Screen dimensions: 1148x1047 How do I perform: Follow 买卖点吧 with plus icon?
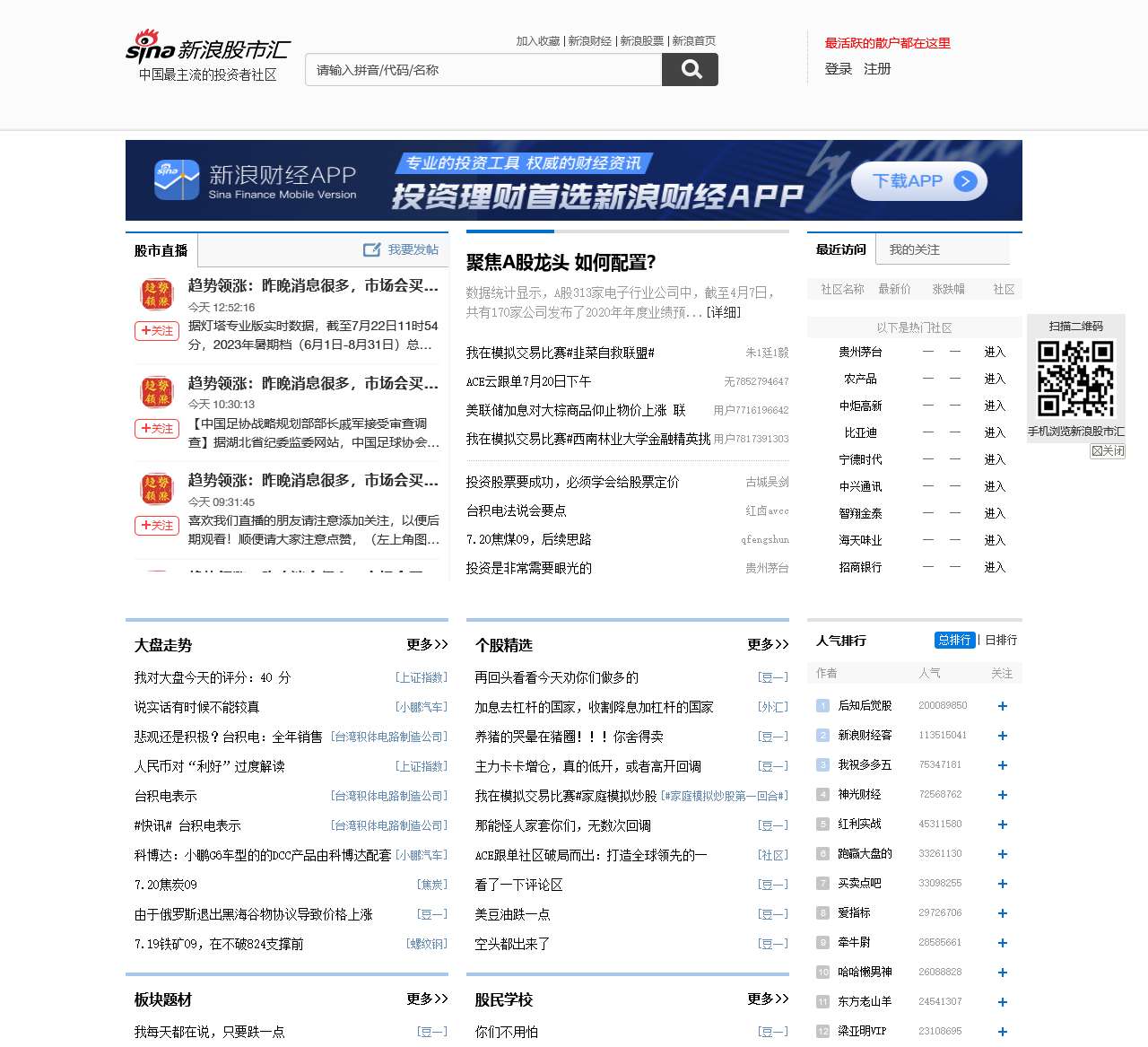[1003, 884]
